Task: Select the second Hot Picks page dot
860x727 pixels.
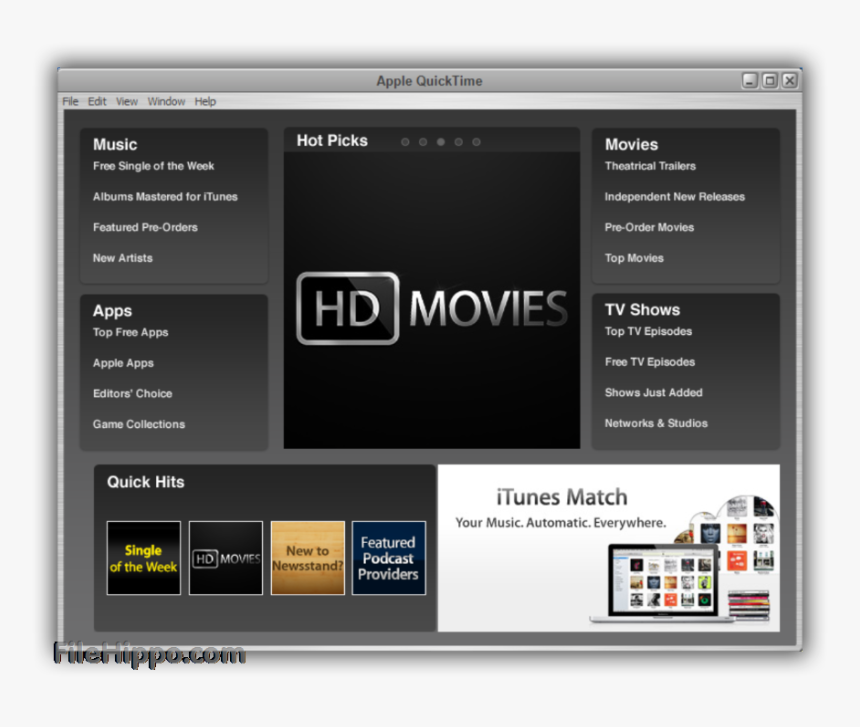Action: pyautogui.click(x=423, y=142)
